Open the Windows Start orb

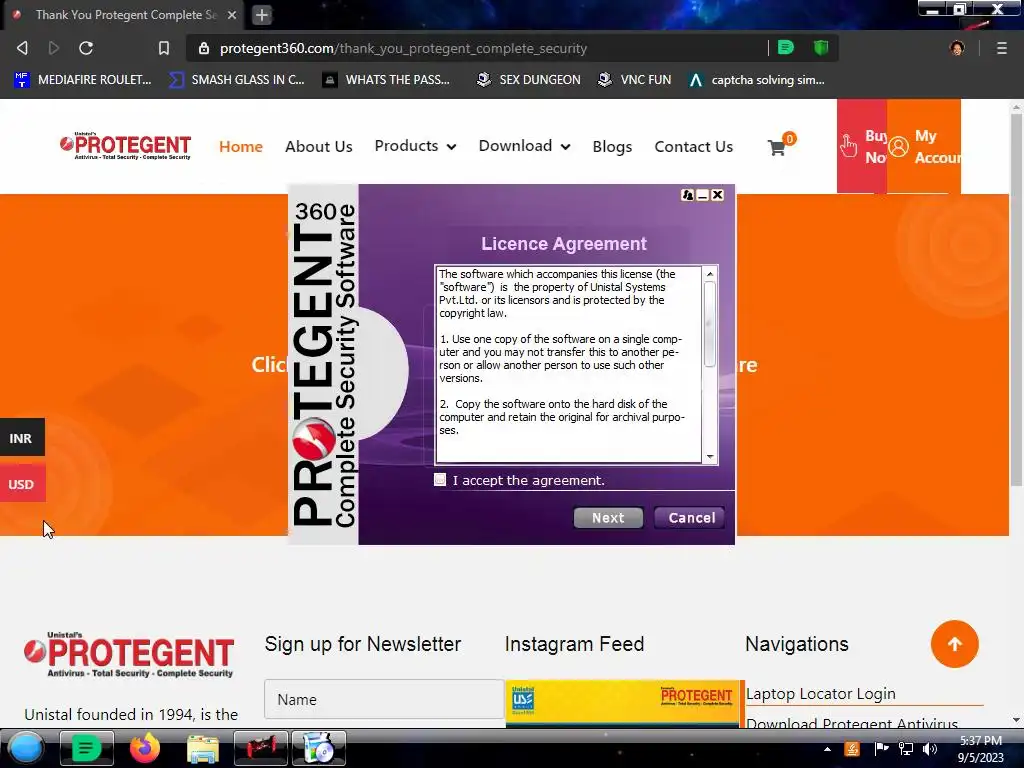point(26,748)
